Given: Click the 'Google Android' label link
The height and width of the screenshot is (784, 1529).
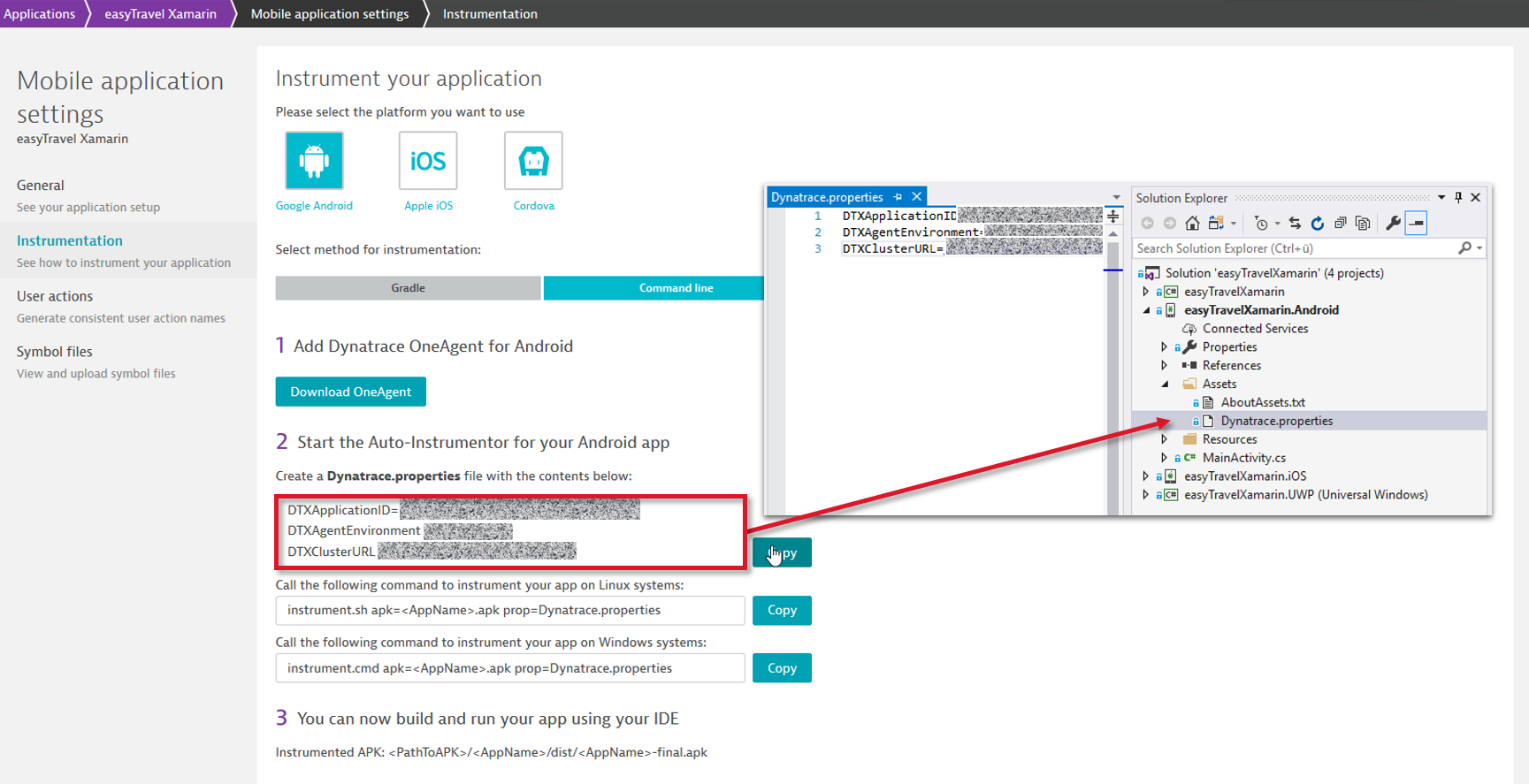Looking at the screenshot, I should (314, 206).
